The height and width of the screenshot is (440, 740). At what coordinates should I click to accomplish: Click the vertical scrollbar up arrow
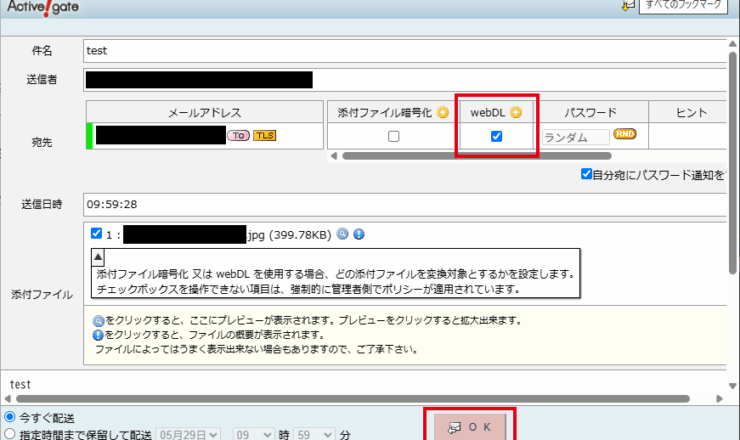(732, 44)
